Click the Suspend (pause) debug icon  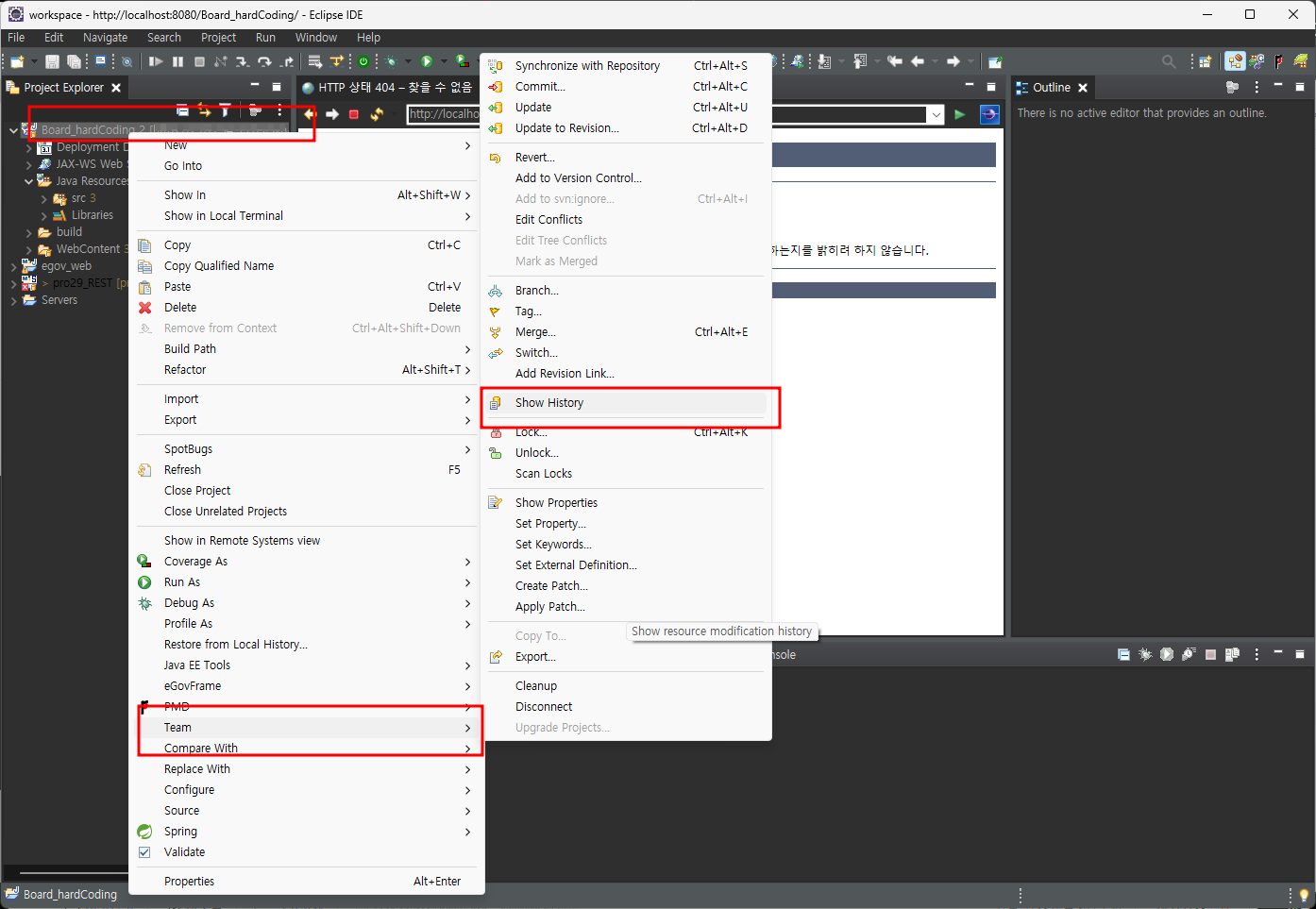tap(177, 61)
